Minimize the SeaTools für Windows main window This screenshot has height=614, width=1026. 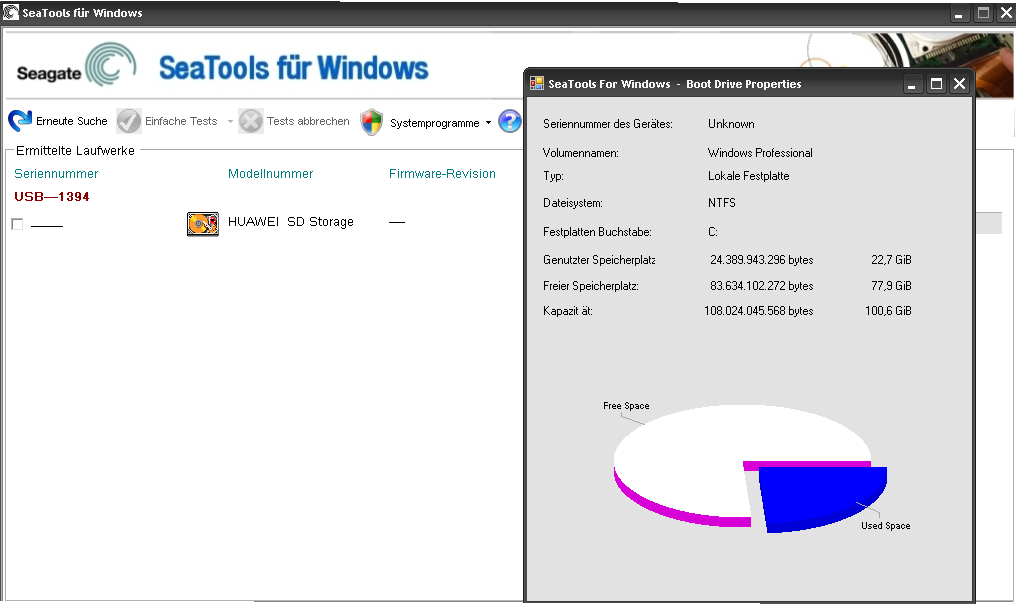coord(959,13)
